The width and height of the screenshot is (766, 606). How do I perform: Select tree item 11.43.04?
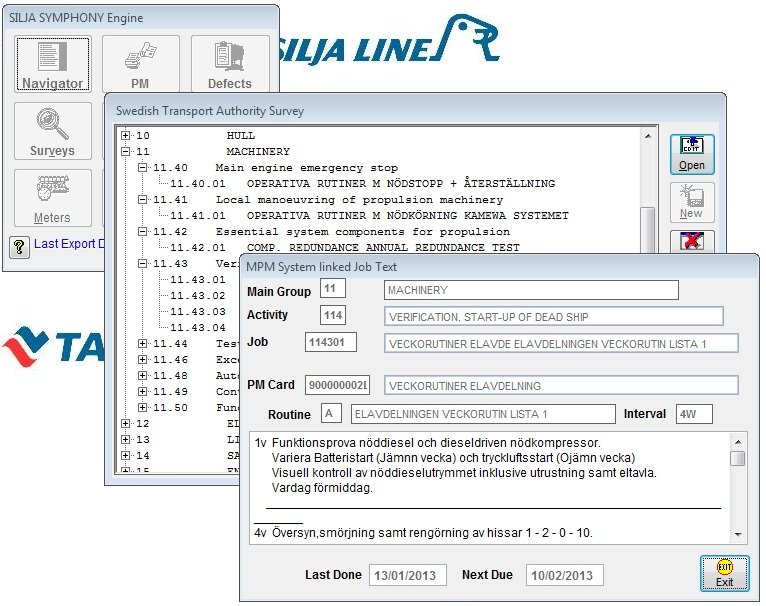pyautogui.click(x=198, y=328)
